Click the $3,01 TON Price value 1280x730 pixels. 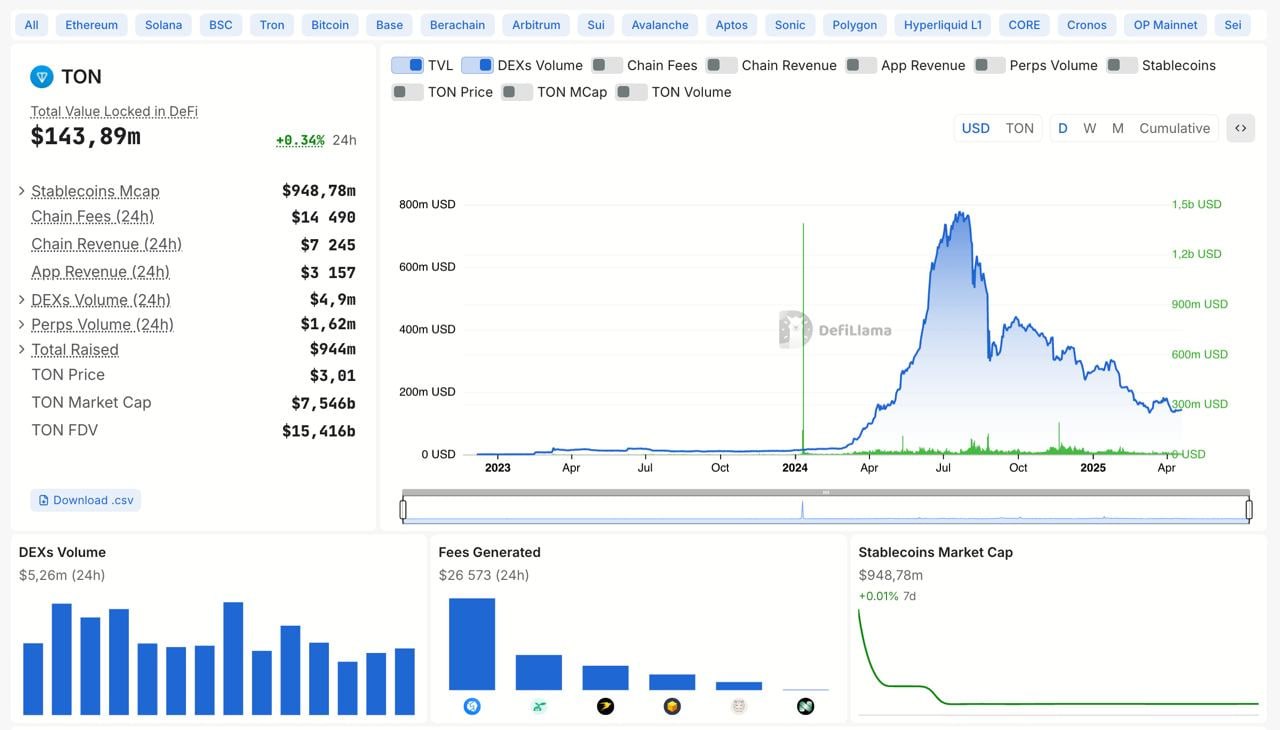coord(332,376)
